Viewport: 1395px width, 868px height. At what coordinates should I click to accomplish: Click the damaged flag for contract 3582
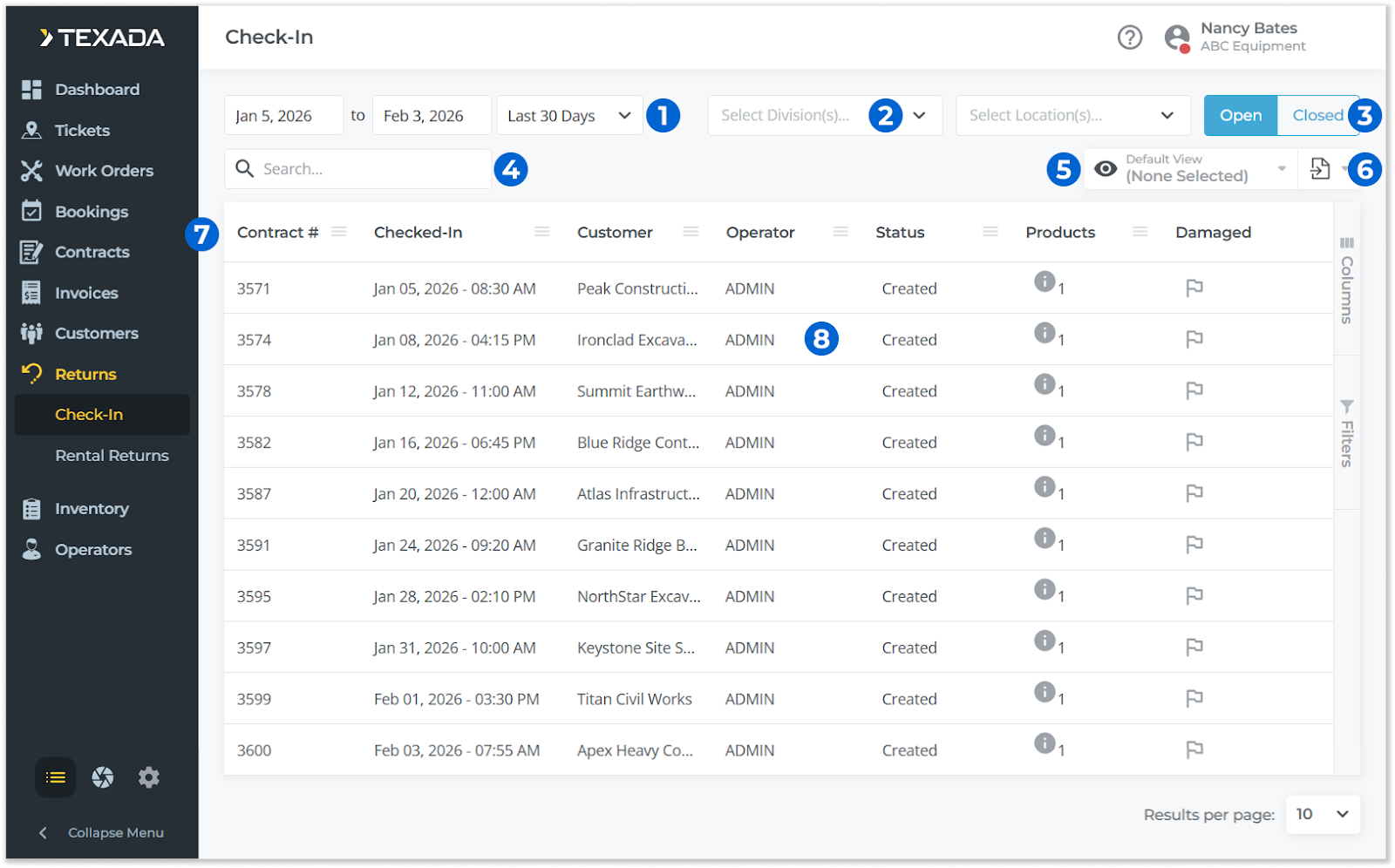pos(1194,442)
